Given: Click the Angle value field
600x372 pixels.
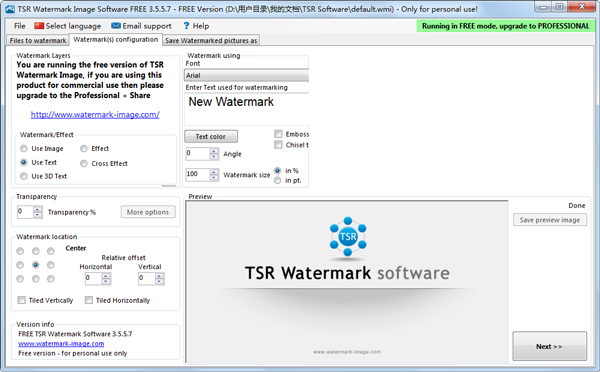Looking at the screenshot, I should [x=197, y=154].
